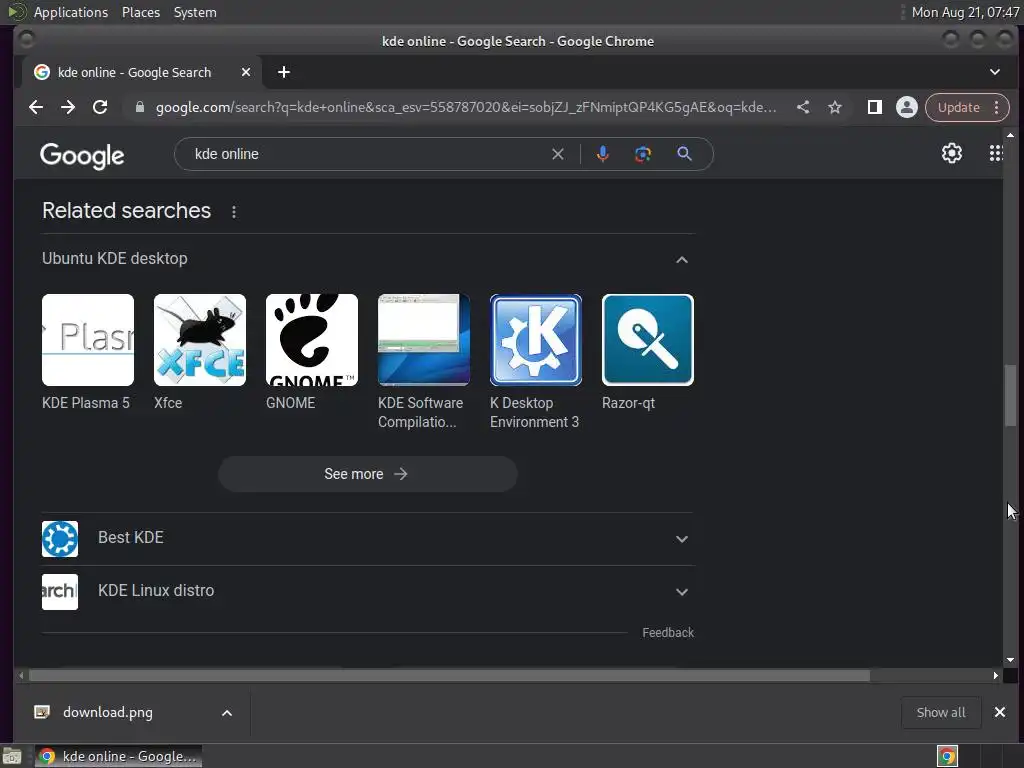This screenshot has height=768, width=1024.
Task: Click the clock showing Mon Aug 21
Action: (x=965, y=12)
